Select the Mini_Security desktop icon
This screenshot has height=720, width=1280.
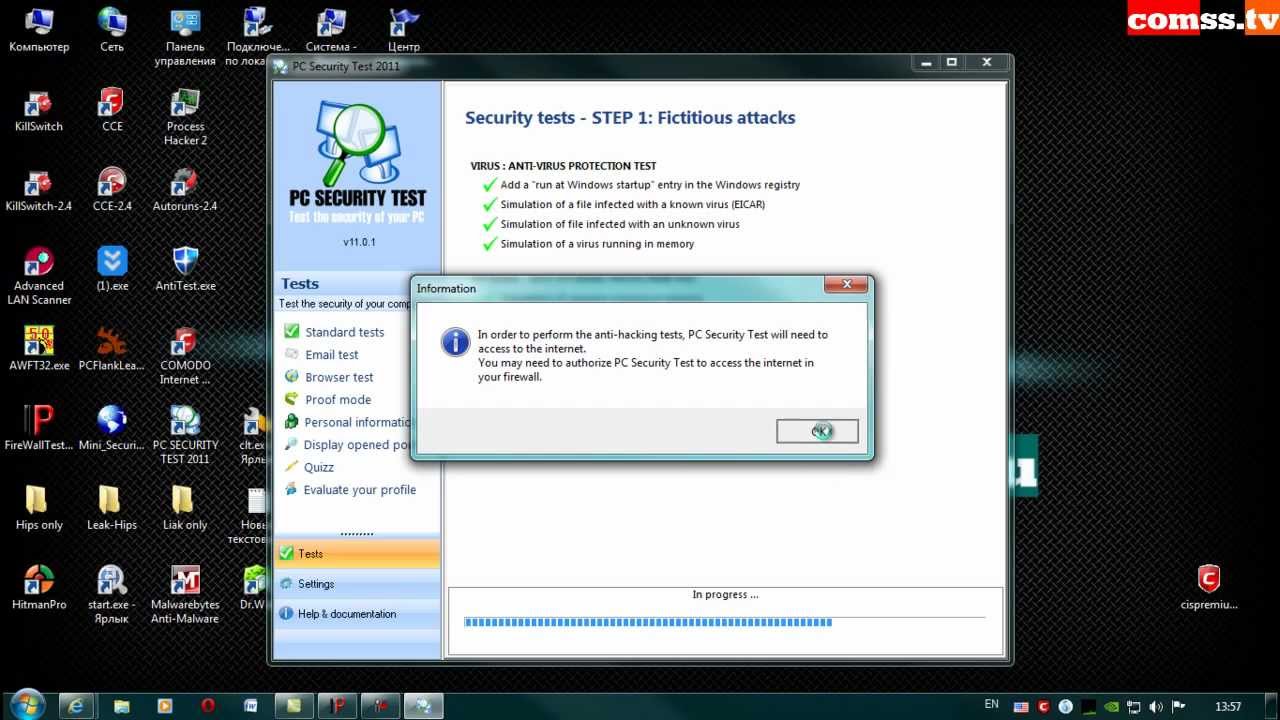coord(112,429)
